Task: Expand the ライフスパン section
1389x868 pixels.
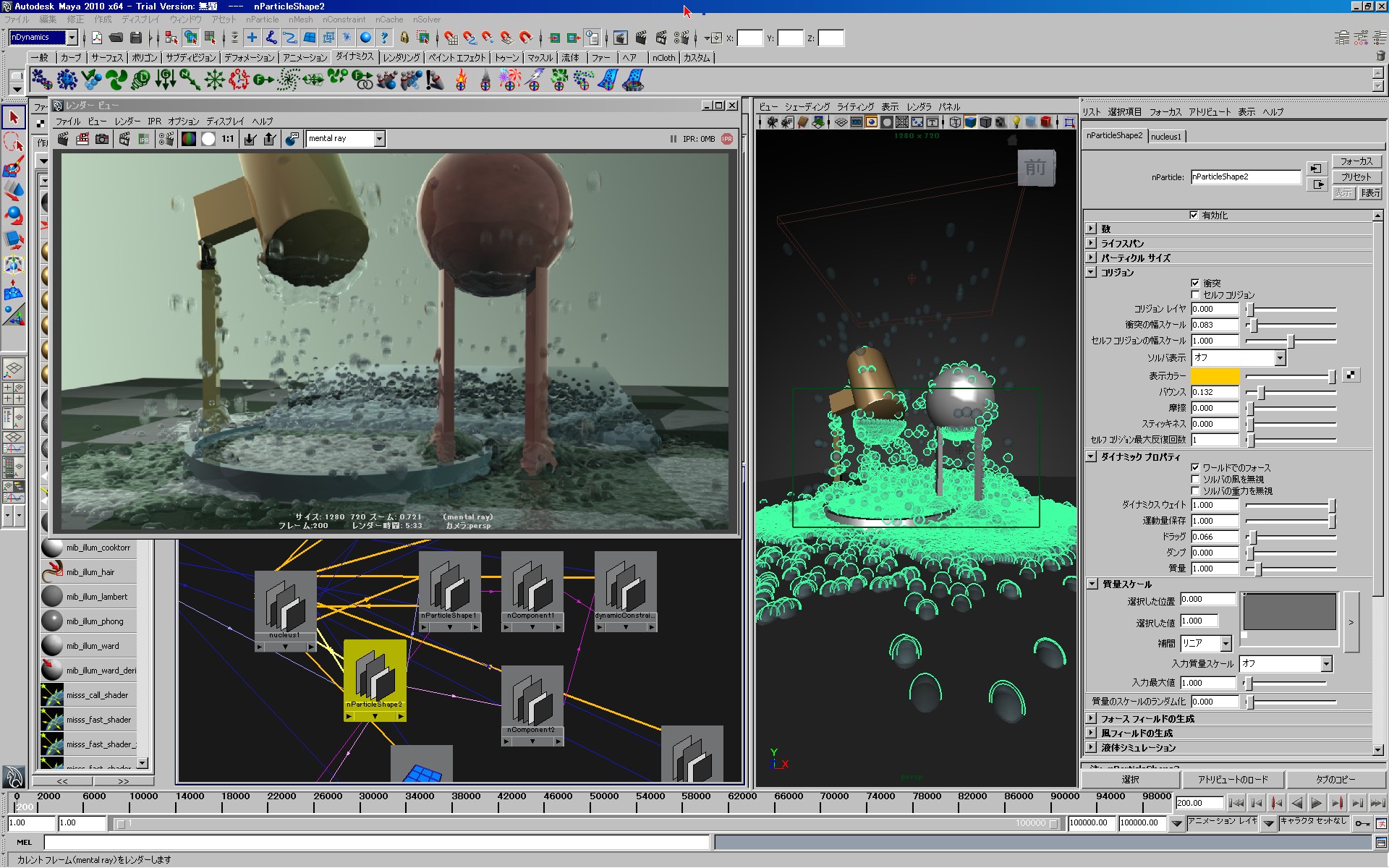Action: tap(1091, 243)
